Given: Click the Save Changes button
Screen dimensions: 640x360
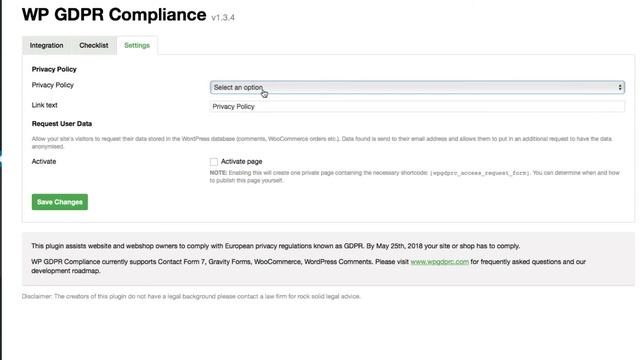Looking at the screenshot, I should (x=60, y=202).
